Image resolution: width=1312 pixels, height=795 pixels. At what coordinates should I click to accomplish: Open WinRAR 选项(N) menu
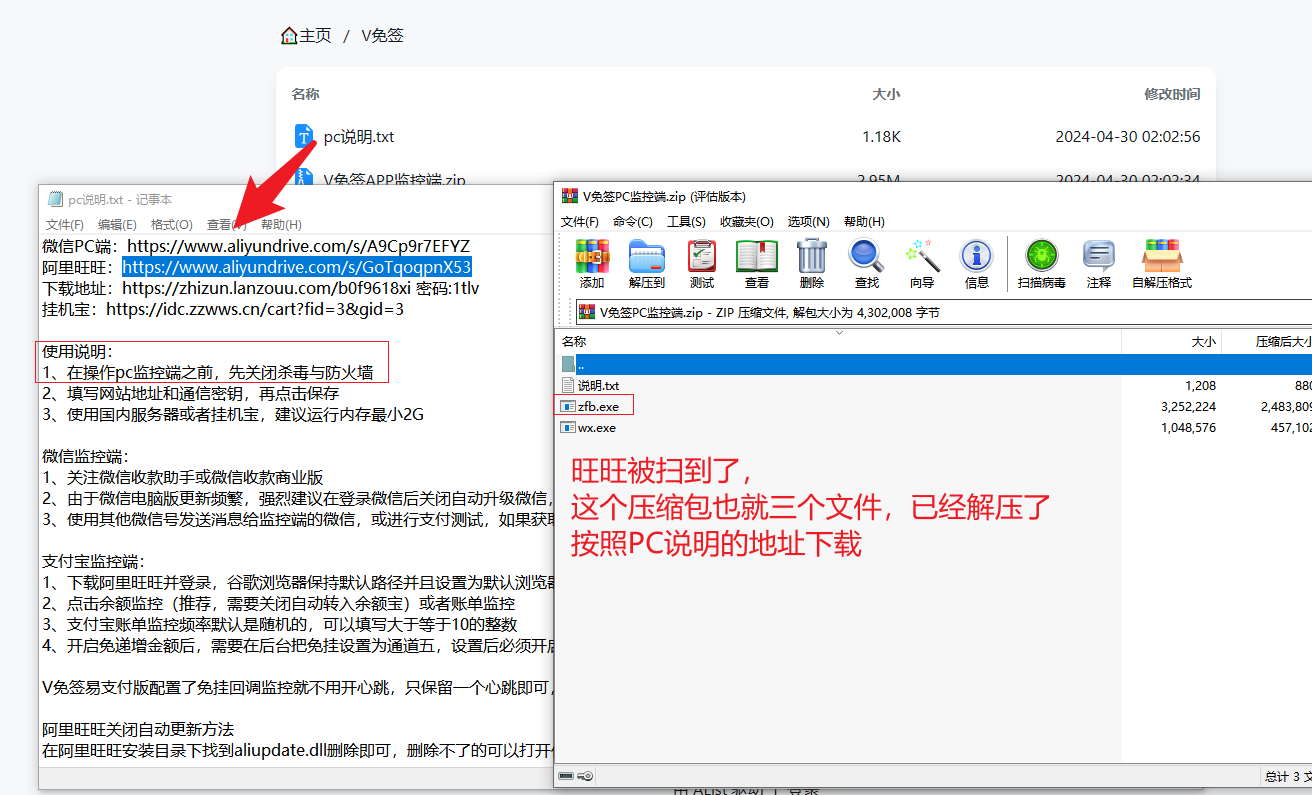[x=808, y=221]
